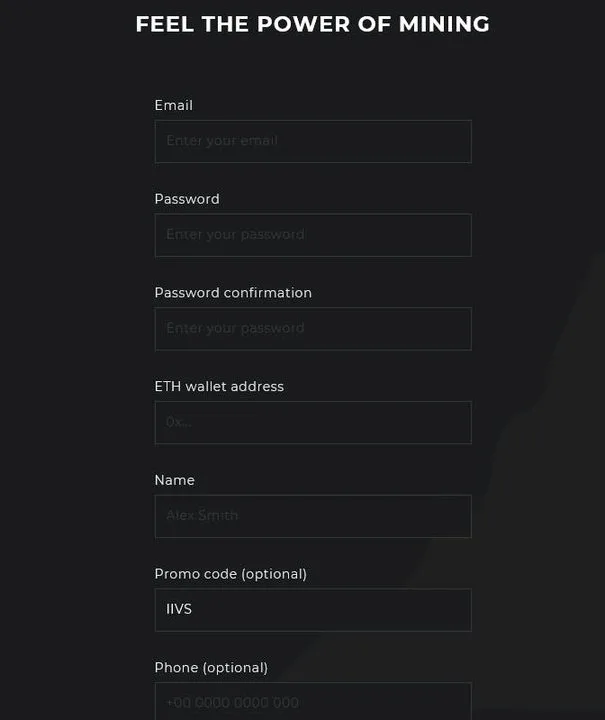Select the Phone number input field
This screenshot has width=605, height=720.
click(x=312, y=702)
